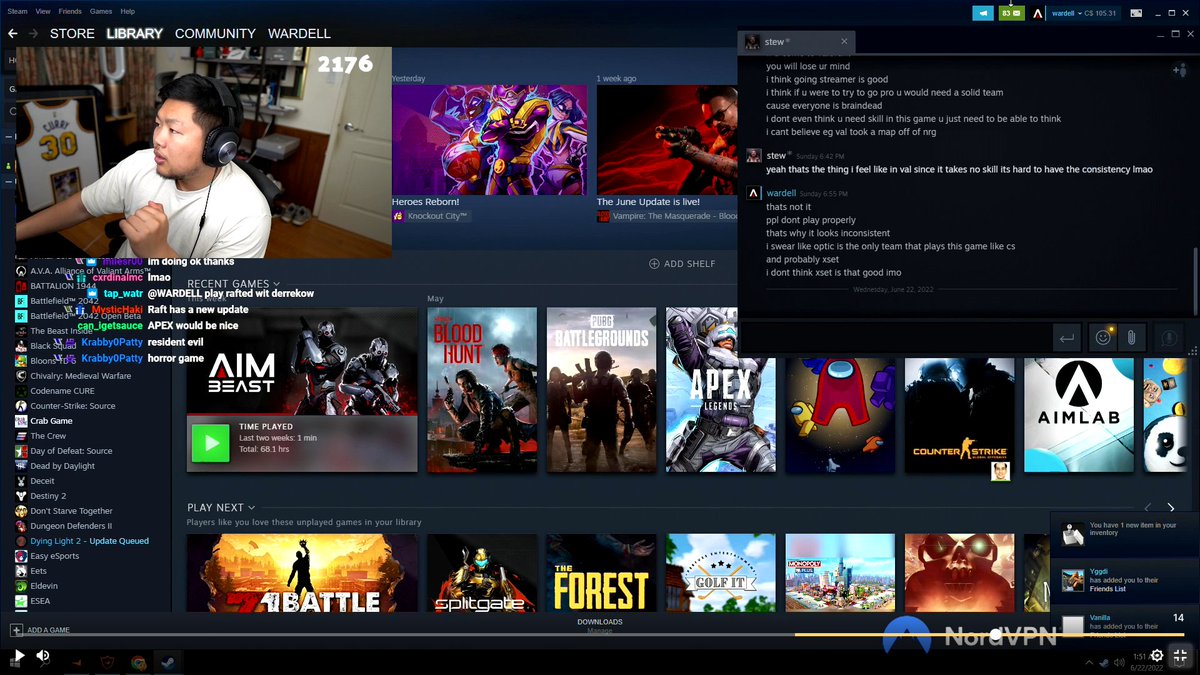
Task: Go to the LIBRARY tab
Action: click(134, 33)
